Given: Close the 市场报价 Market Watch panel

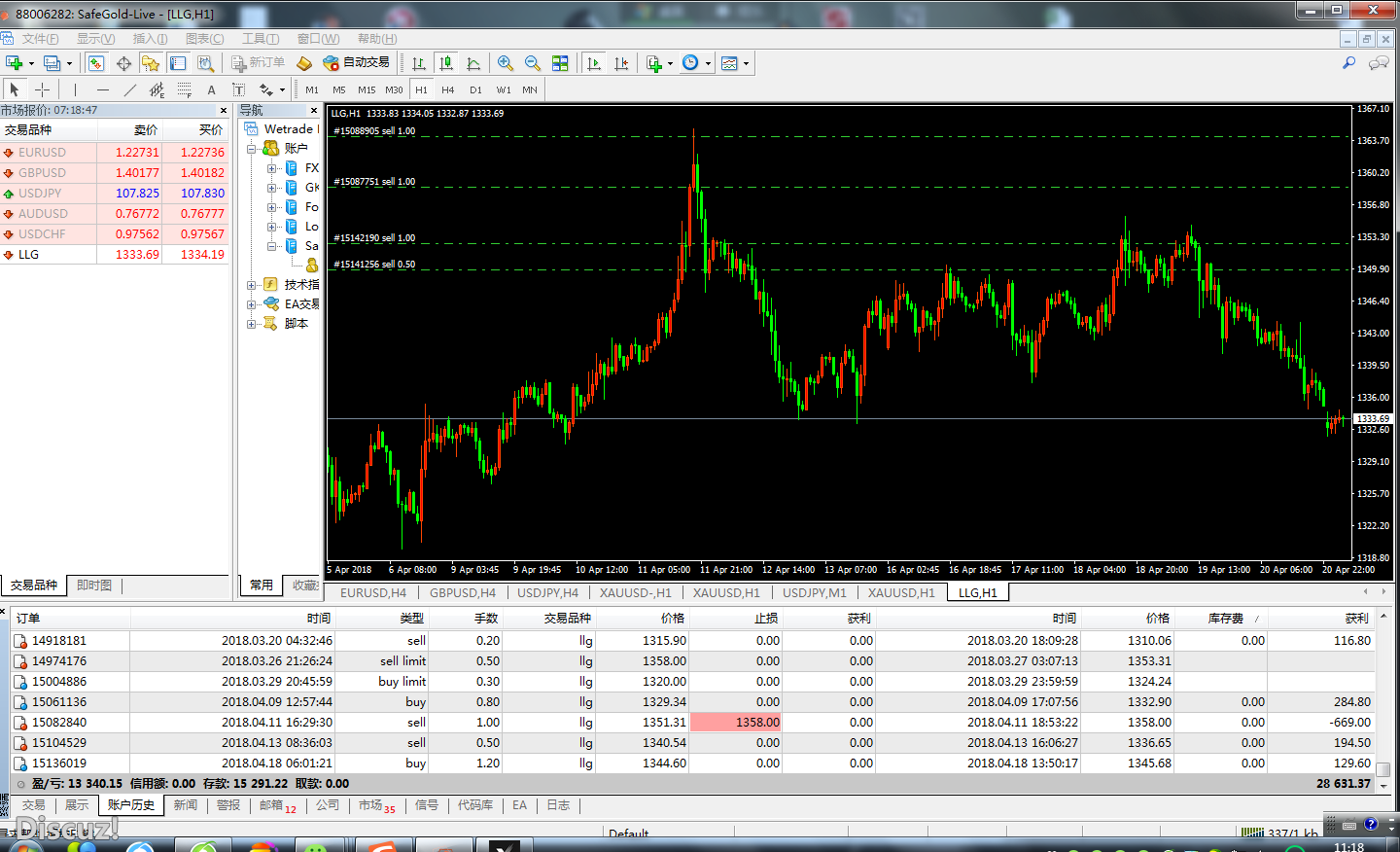Looking at the screenshot, I should 224,111.
